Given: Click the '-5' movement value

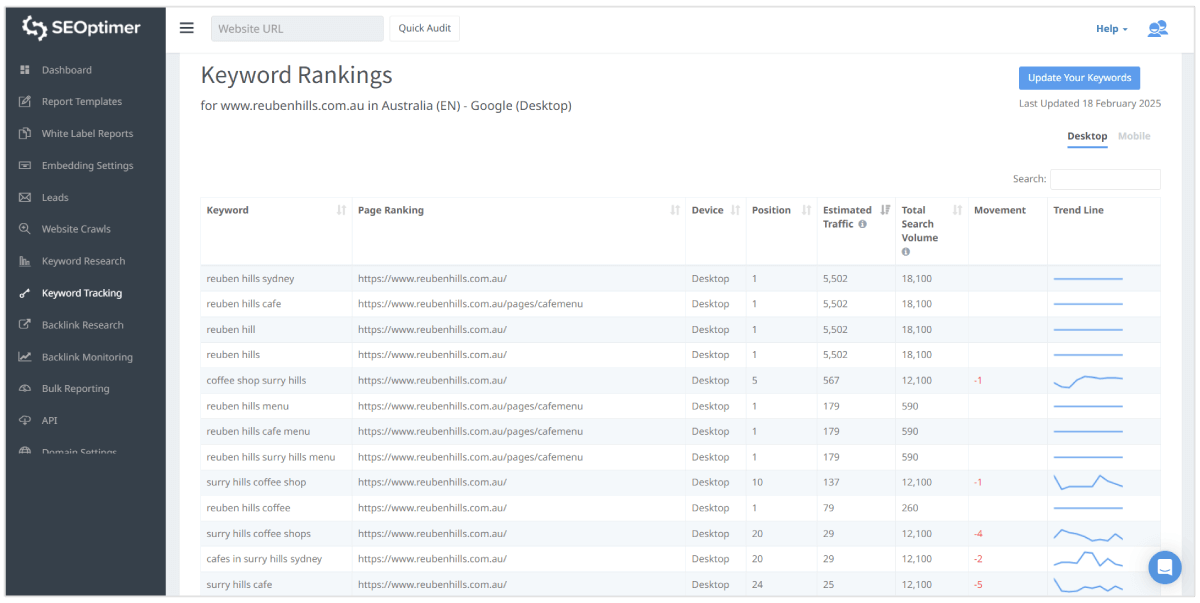Looking at the screenshot, I should [x=978, y=584].
